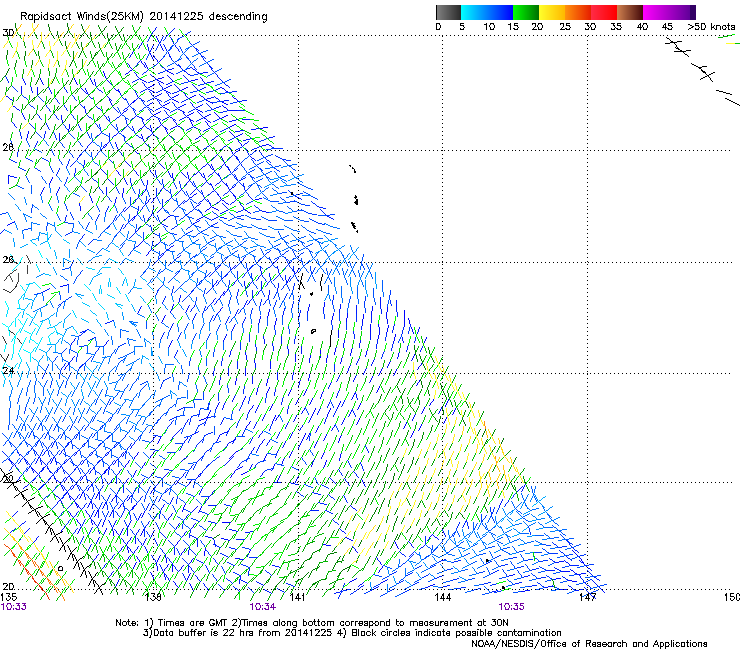Select the orange 25–30 knots legend color
This screenshot has height=650, width=740.
point(578,12)
